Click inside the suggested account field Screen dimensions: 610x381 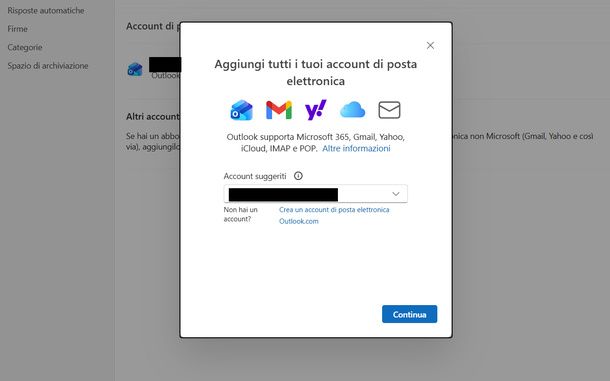click(x=316, y=194)
